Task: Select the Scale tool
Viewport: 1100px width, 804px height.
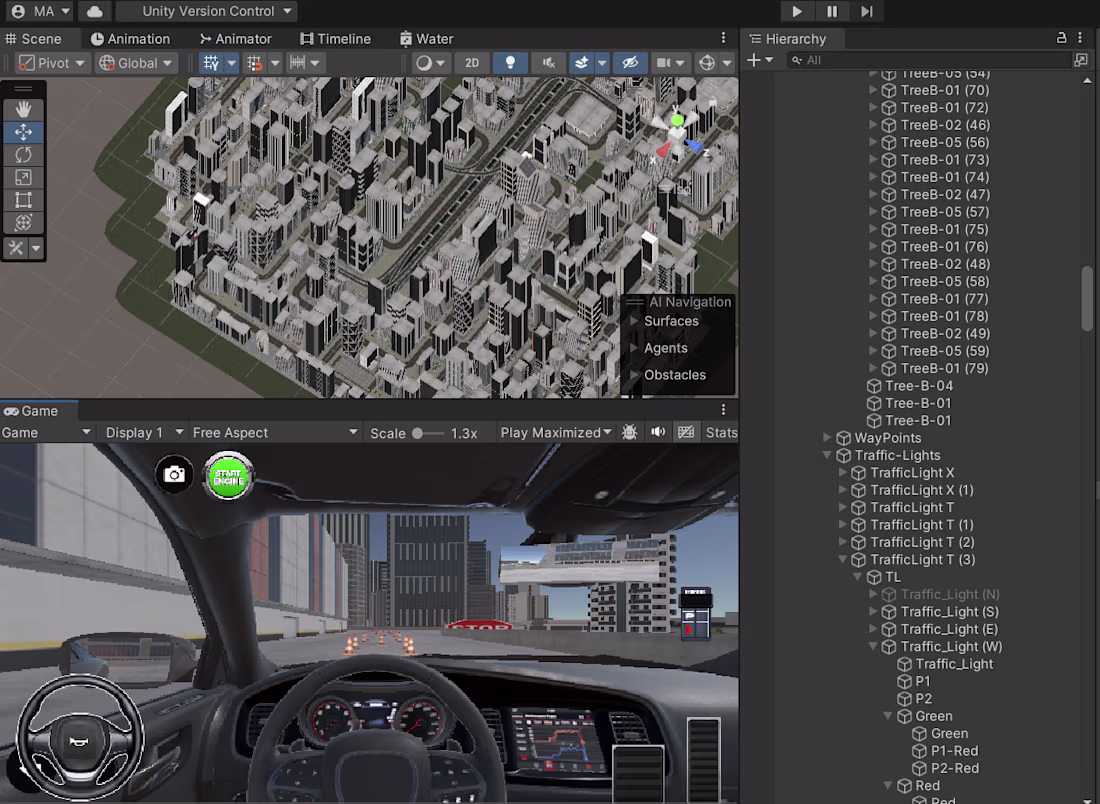Action: click(23, 177)
